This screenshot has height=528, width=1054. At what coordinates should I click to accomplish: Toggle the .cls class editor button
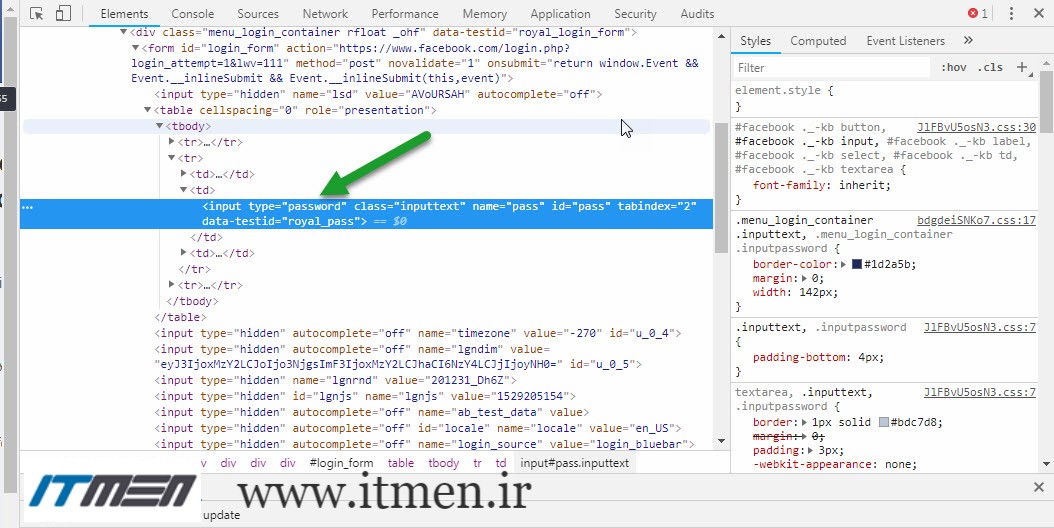pyautogui.click(x=990, y=67)
